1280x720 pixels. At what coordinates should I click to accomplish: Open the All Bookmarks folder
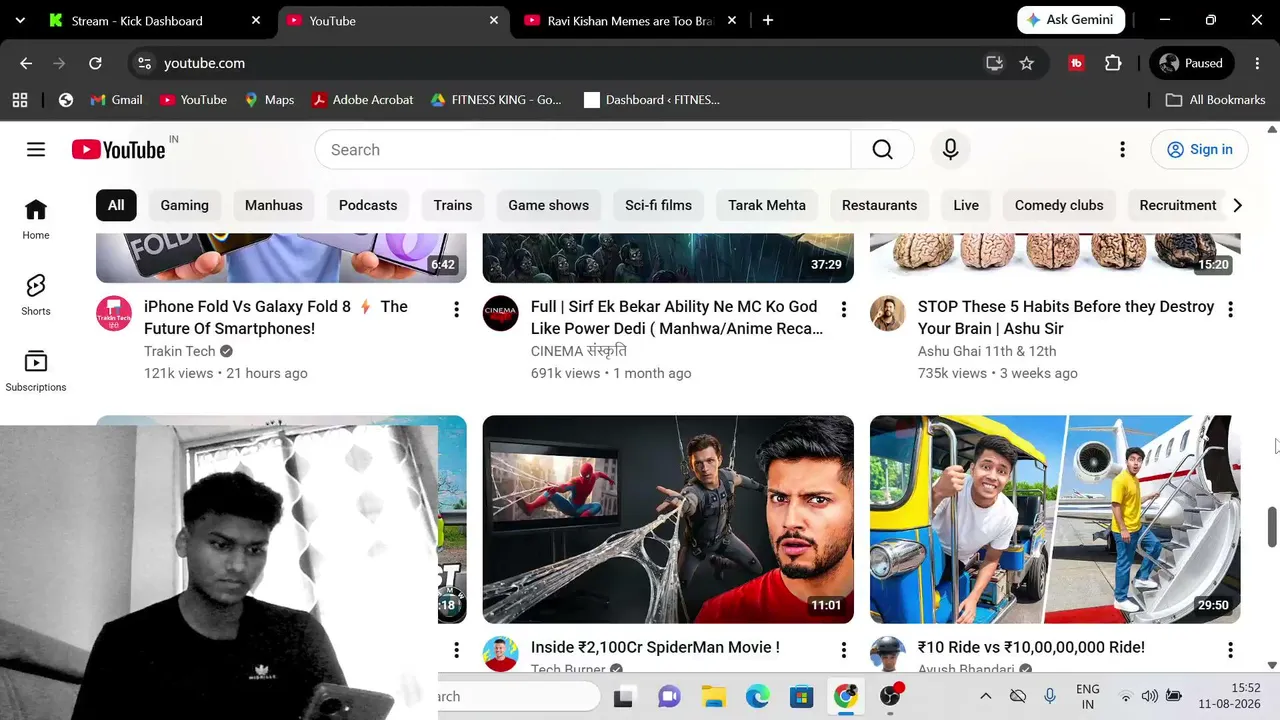(x=1216, y=100)
